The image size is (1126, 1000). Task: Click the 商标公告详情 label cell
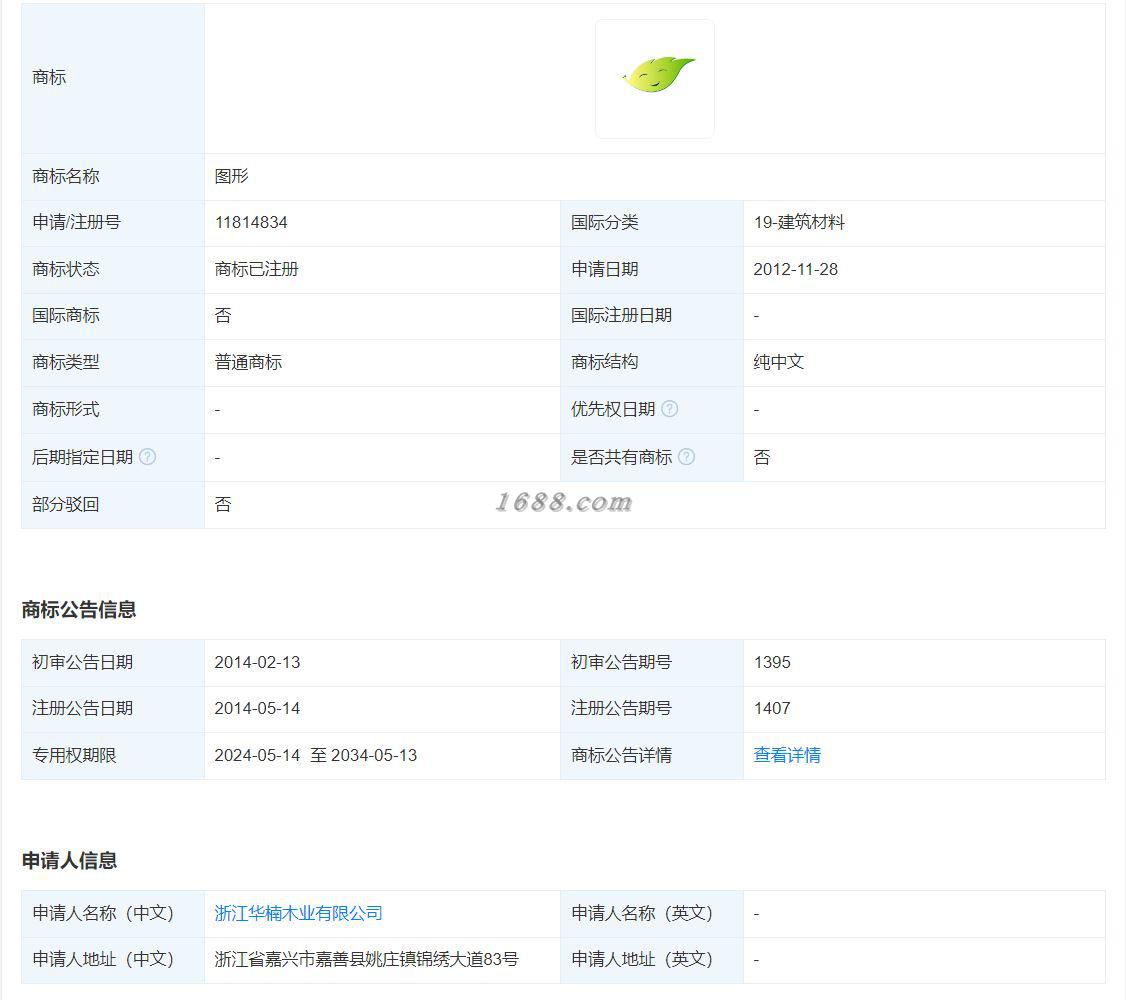(651, 756)
